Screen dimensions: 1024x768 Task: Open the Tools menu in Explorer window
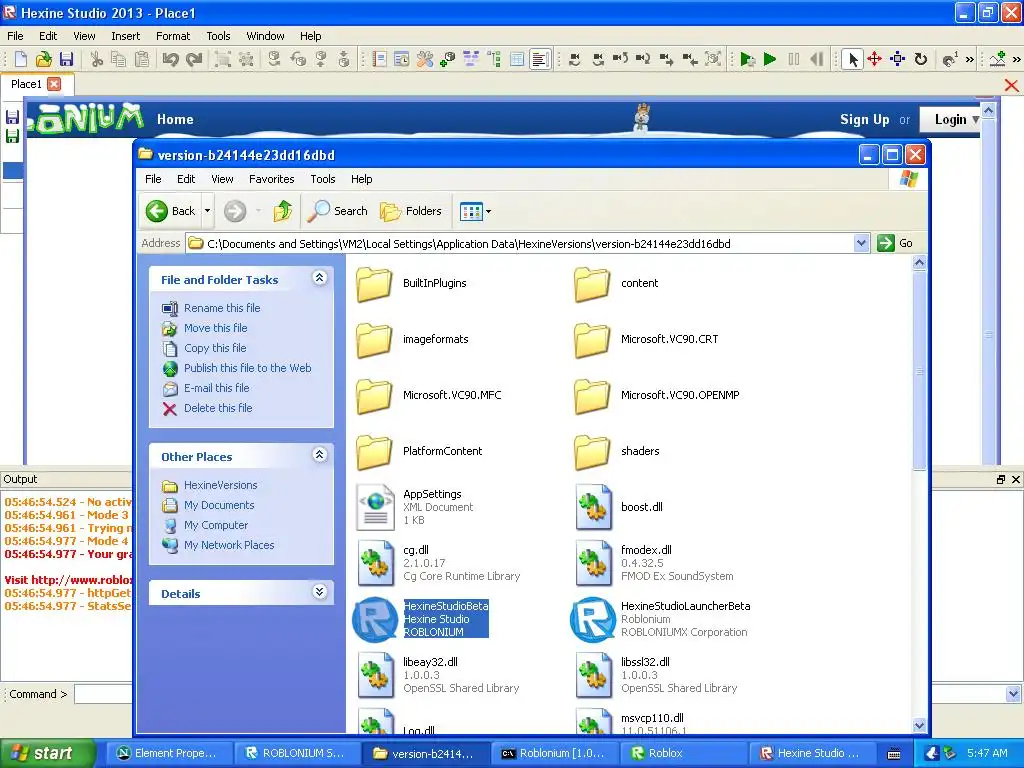323,179
